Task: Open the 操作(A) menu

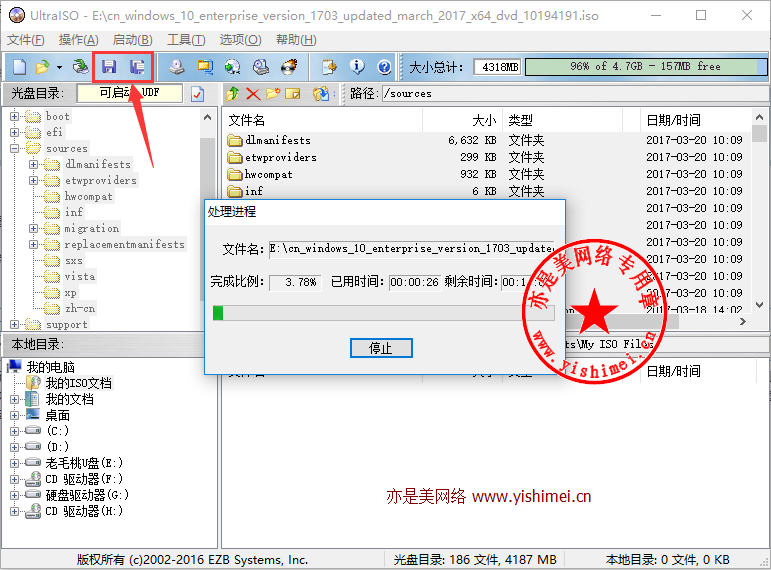Action: click(79, 40)
